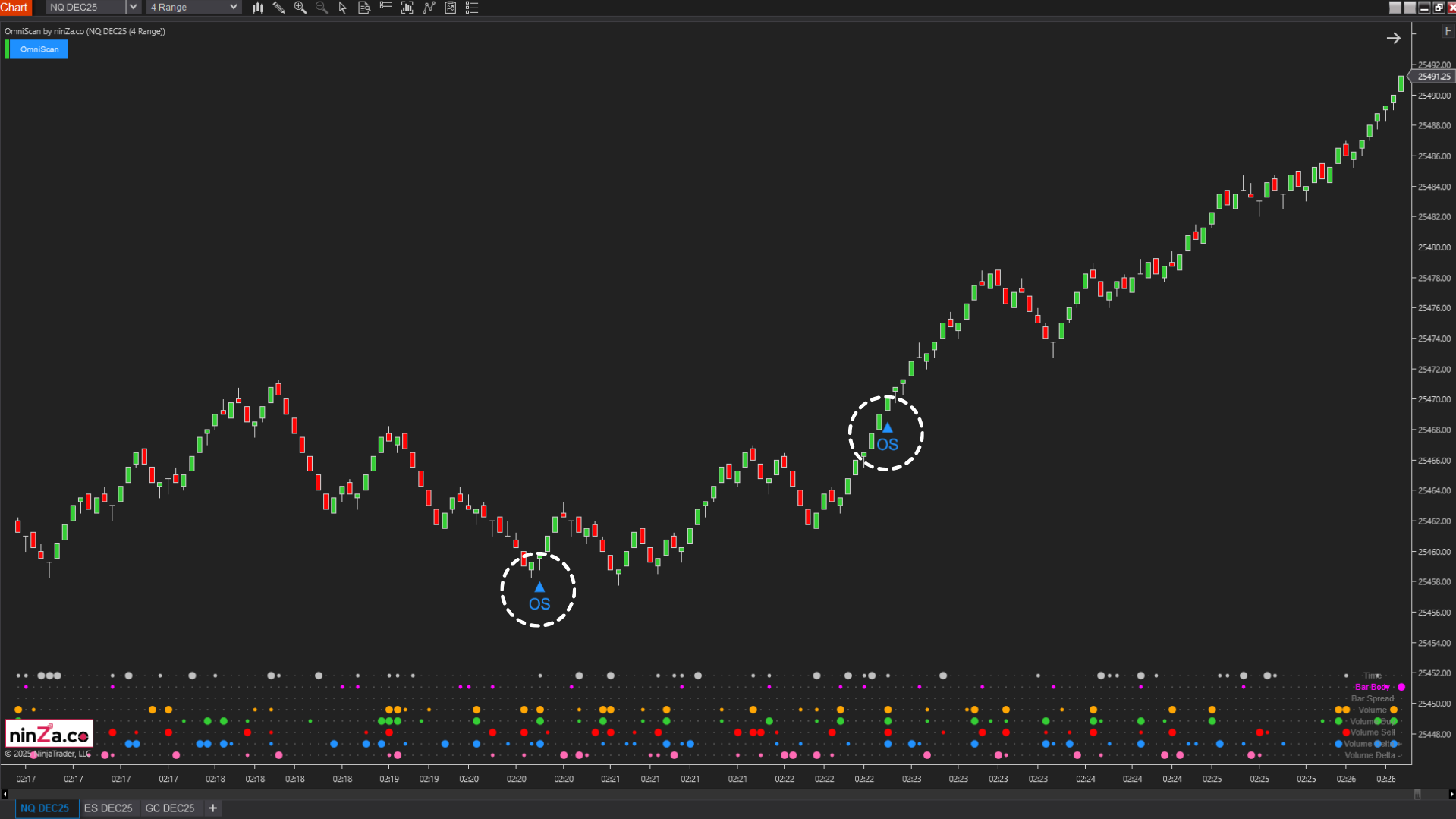Open the 4 Range interval dropdown
Image resolution: width=1456 pixels, height=819 pixels.
(233, 7)
